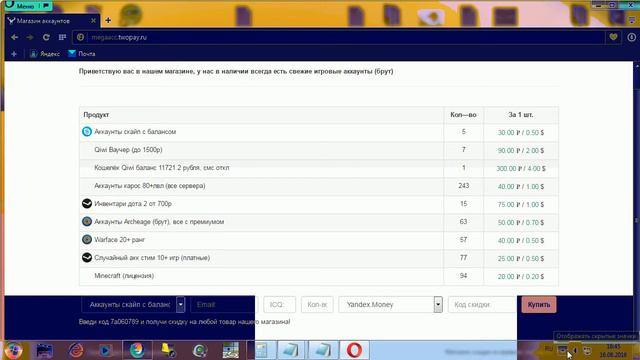Open Internet Explorer from taskbar
Viewport: 640px width, 360px height.
[x=76, y=350]
